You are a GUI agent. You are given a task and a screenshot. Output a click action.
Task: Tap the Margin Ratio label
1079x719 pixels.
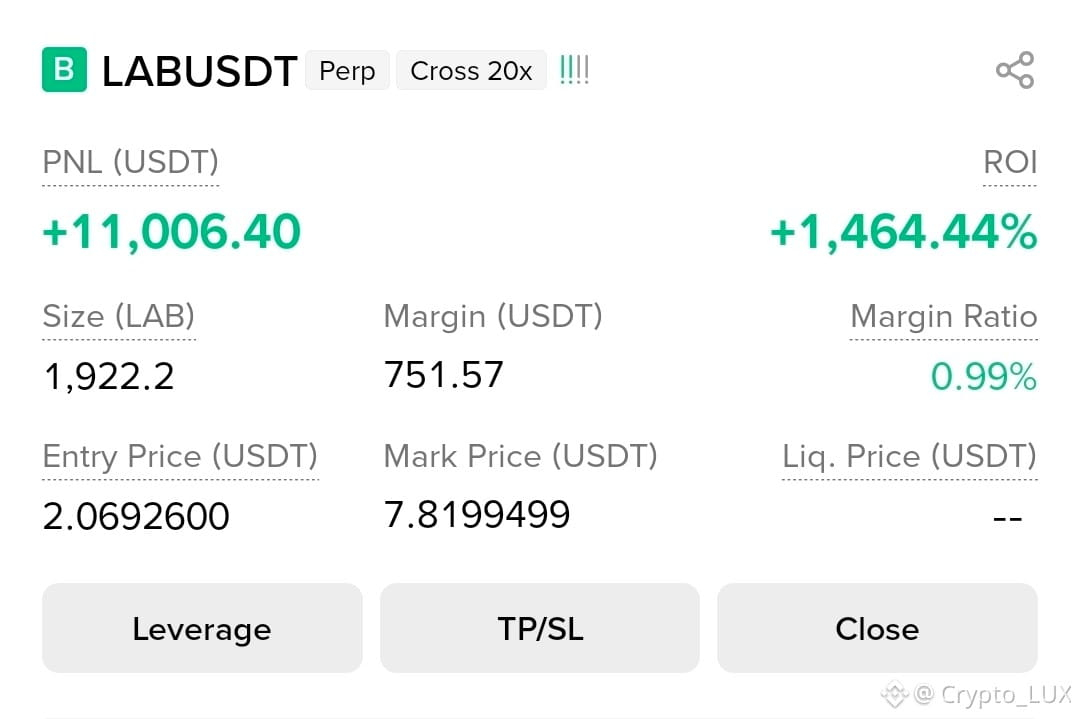pos(943,316)
